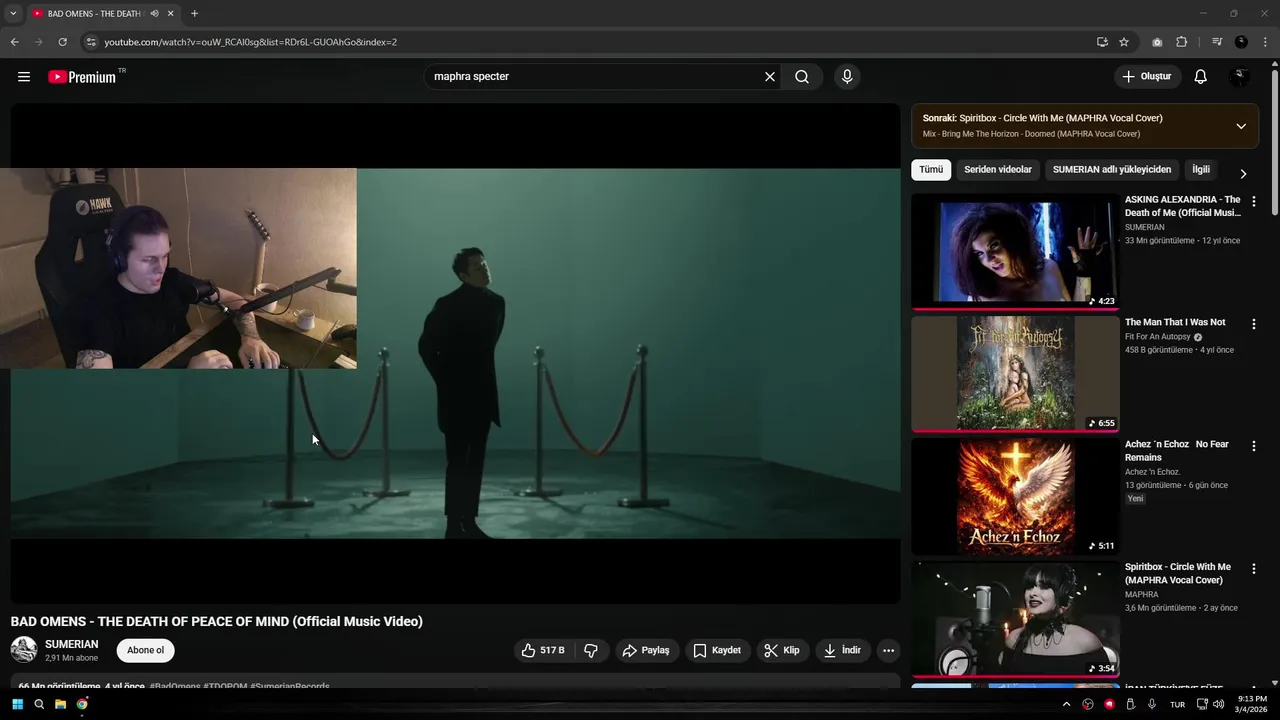Go back in browser history
The image size is (1280, 720).
[14, 42]
